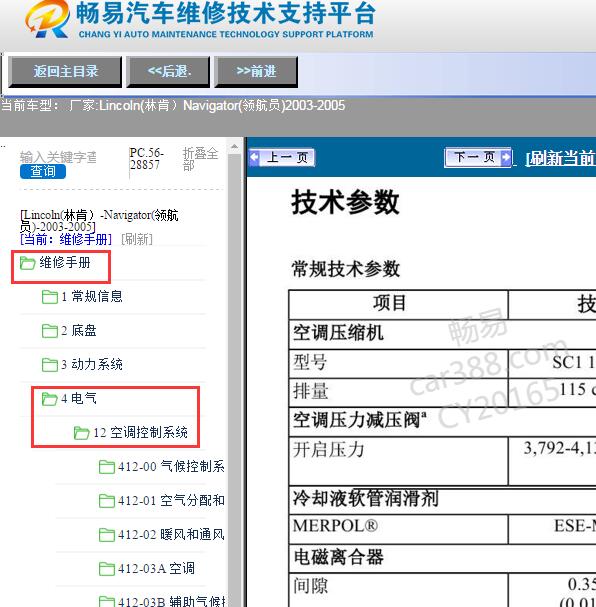The width and height of the screenshot is (596, 607).
Task: Go to next page with 下一页
Action: [x=478, y=157]
